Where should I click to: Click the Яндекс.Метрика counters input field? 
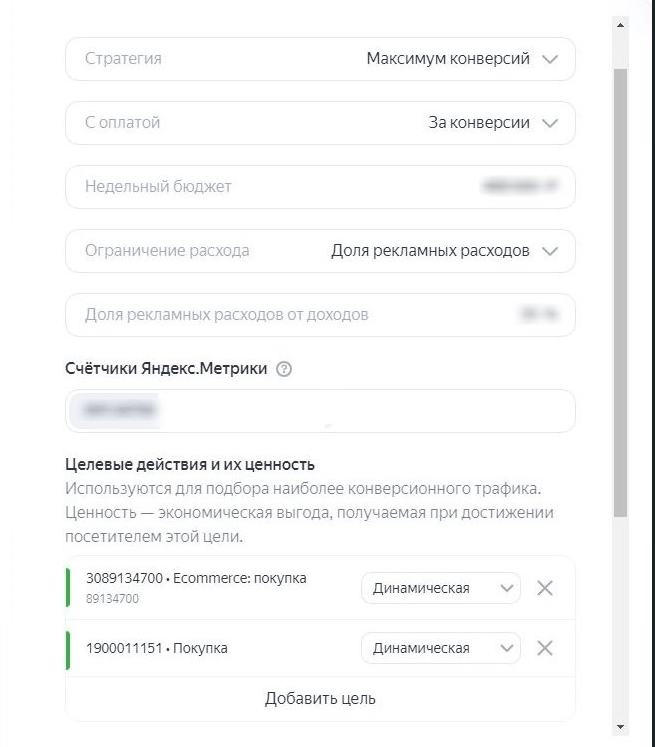[320, 411]
